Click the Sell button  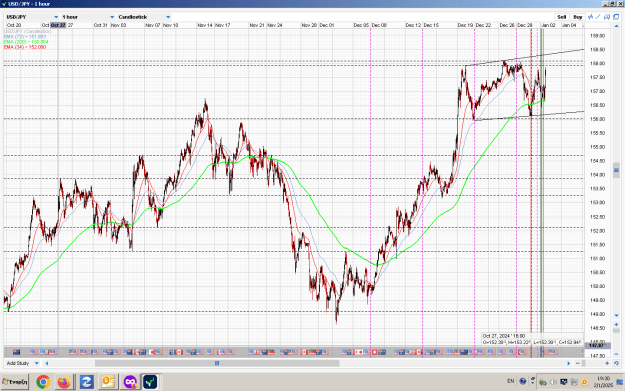pos(562,17)
